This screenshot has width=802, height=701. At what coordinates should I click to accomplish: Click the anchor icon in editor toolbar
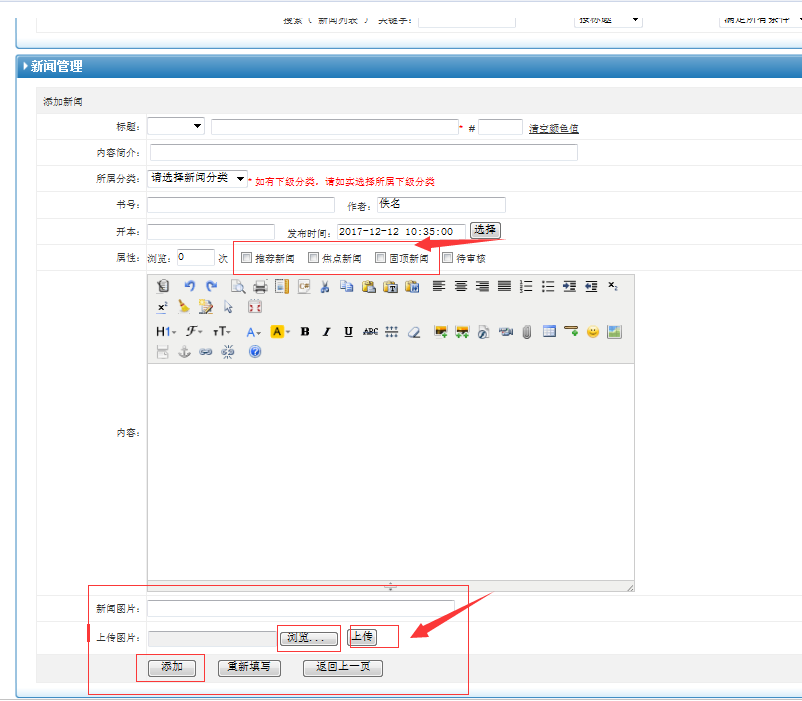point(184,352)
